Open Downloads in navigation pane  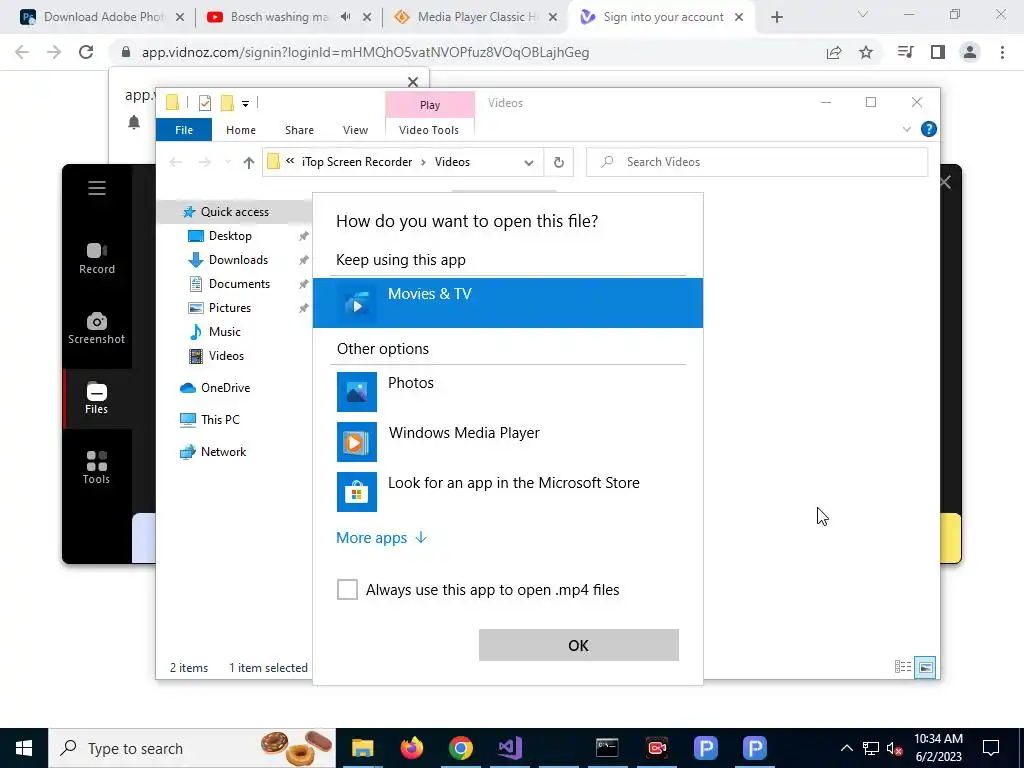point(238,260)
